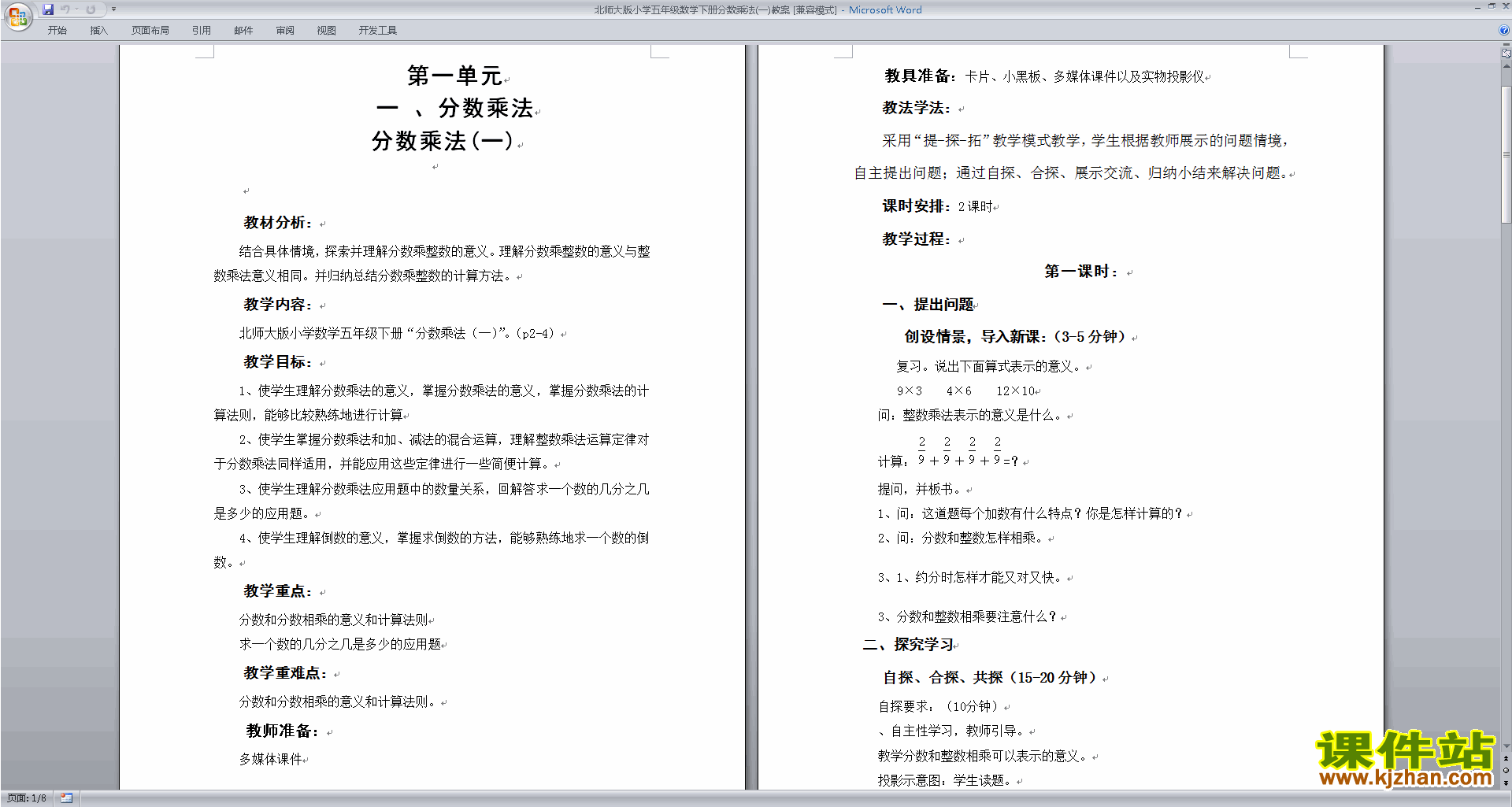
Task: Click the heading 第一单元
Action: 455,76
